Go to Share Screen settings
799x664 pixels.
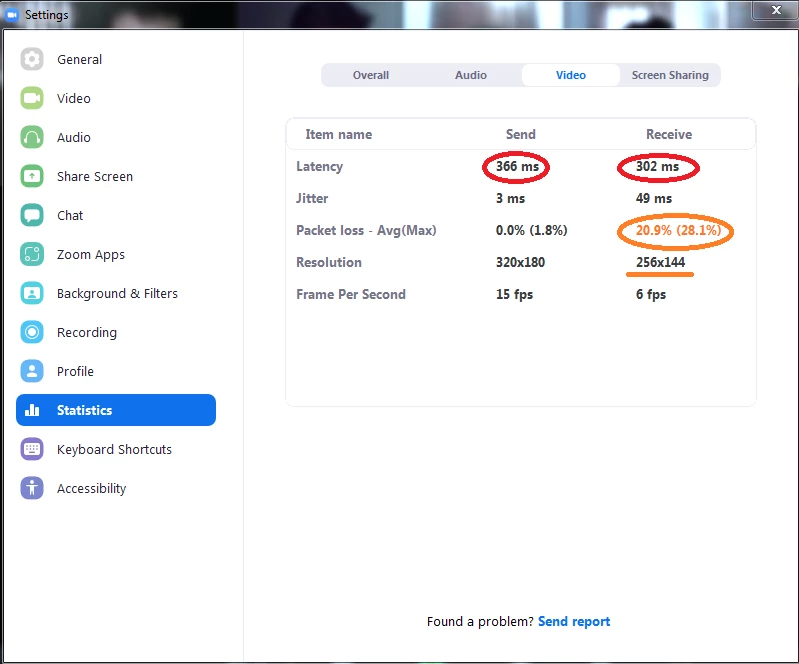click(x=95, y=176)
